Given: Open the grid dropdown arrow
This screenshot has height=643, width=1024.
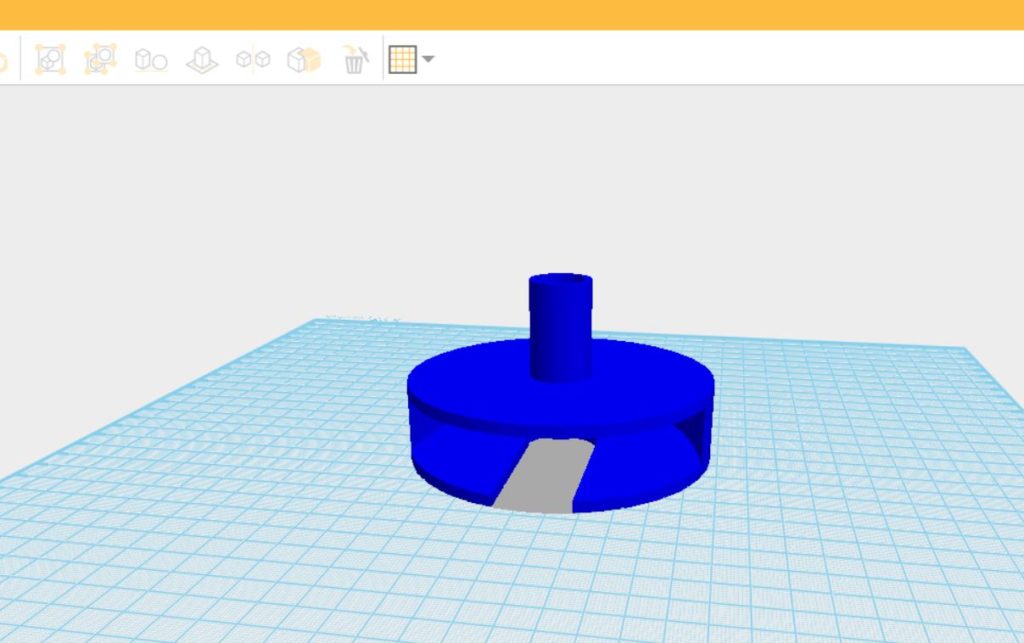Looking at the screenshot, I should (x=428, y=59).
